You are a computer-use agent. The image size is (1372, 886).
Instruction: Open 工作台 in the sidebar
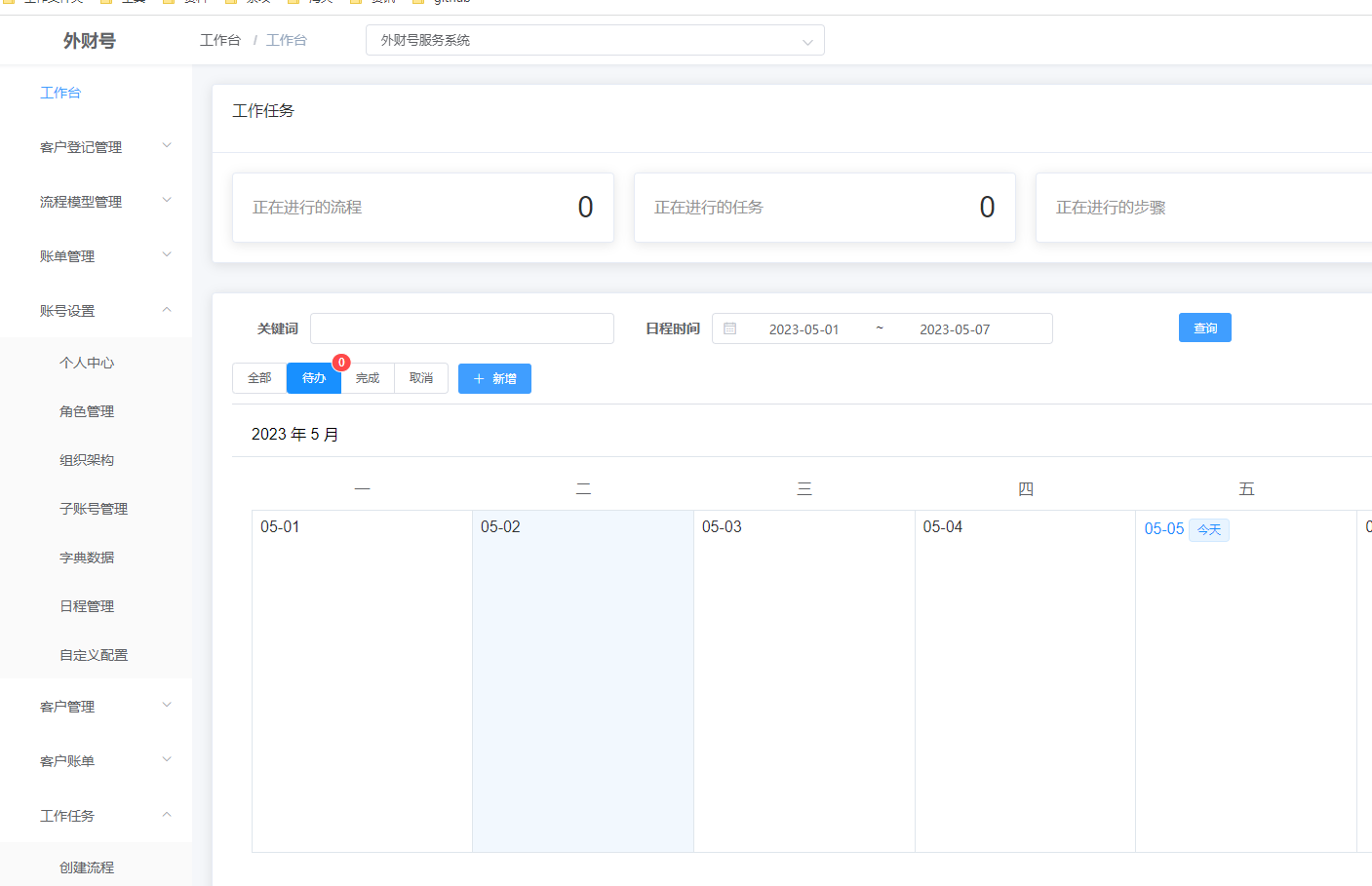[x=60, y=93]
